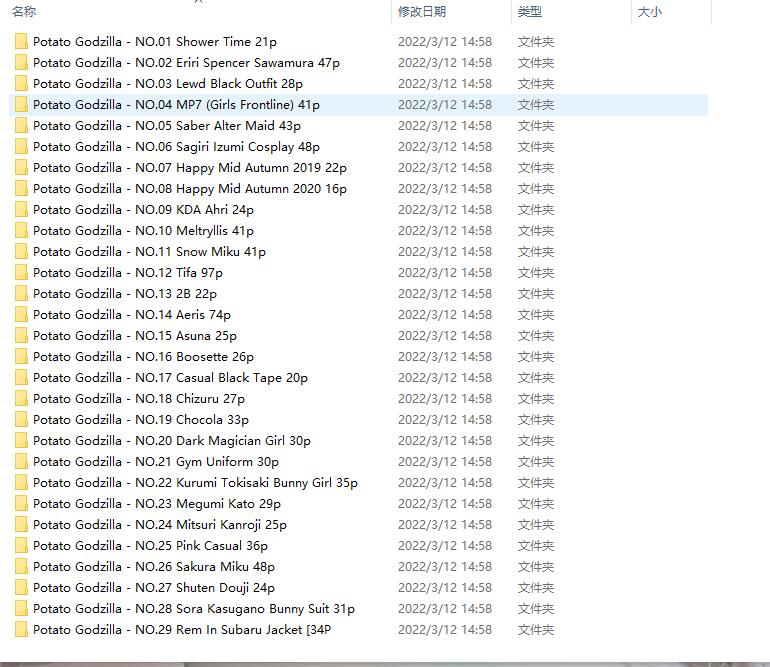Select folder name NO.20 Dark Magician Girl 30p
Viewport: 770px width, 667px height.
pyautogui.click(x=172, y=441)
